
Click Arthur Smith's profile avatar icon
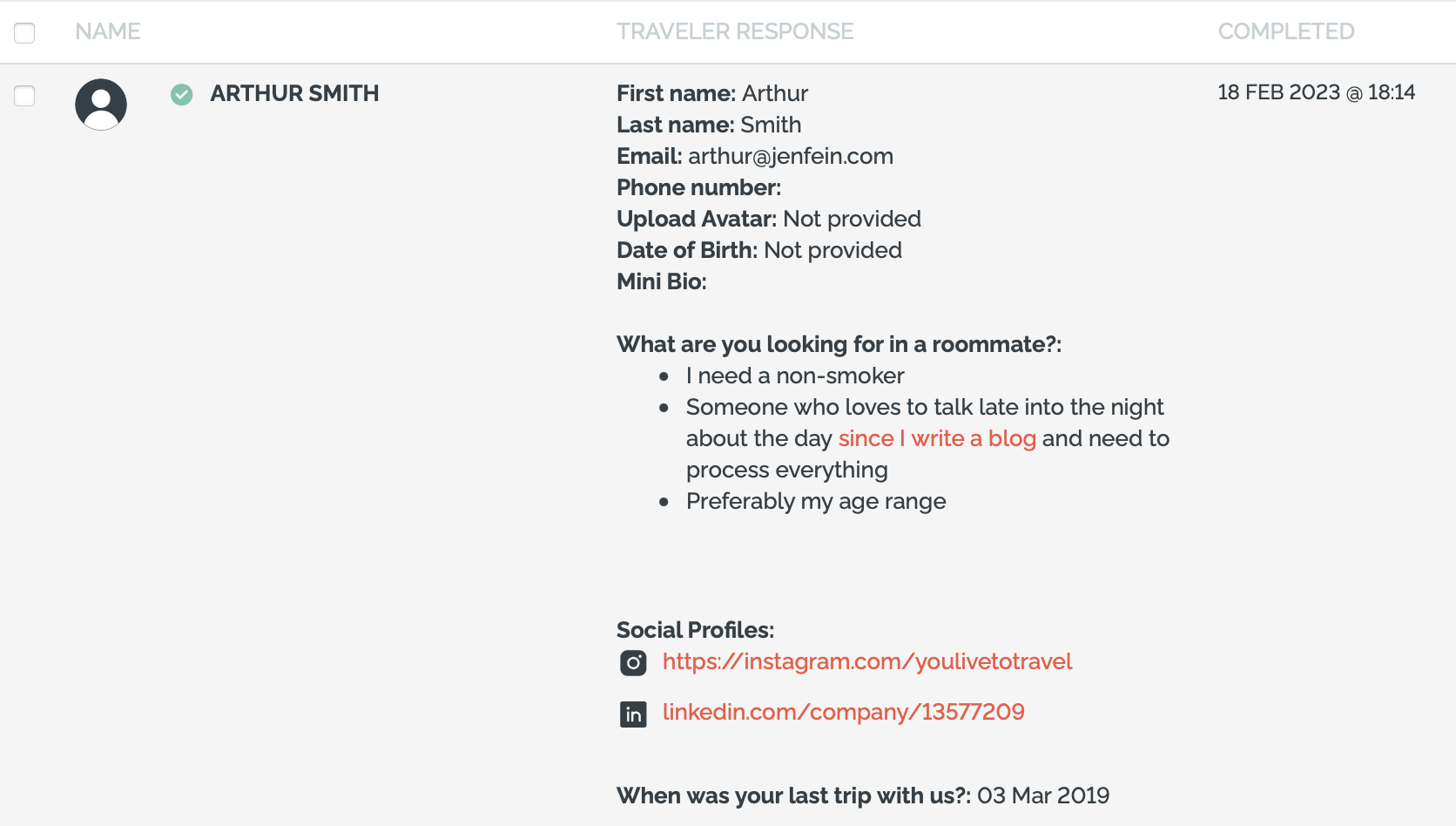pos(101,105)
